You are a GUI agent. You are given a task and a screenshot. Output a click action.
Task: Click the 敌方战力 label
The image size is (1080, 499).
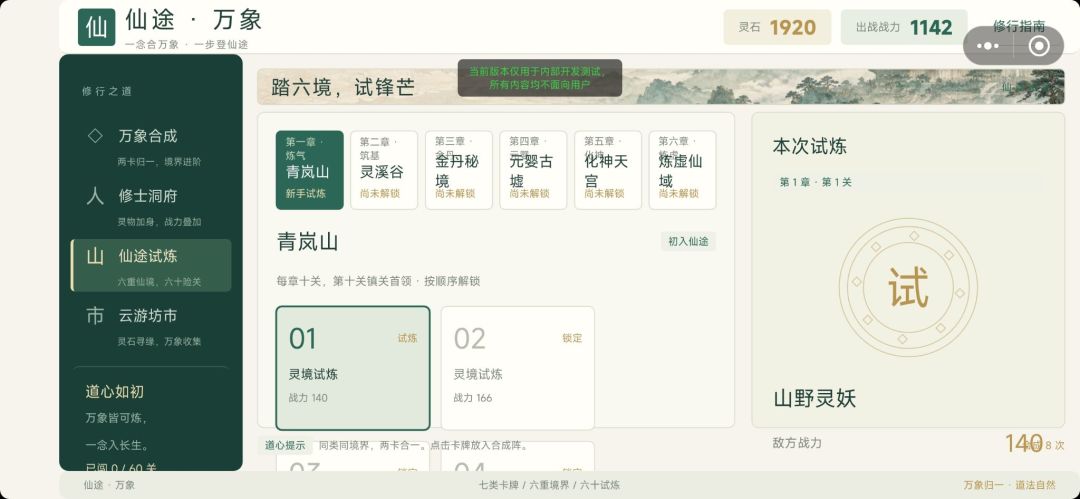797,443
